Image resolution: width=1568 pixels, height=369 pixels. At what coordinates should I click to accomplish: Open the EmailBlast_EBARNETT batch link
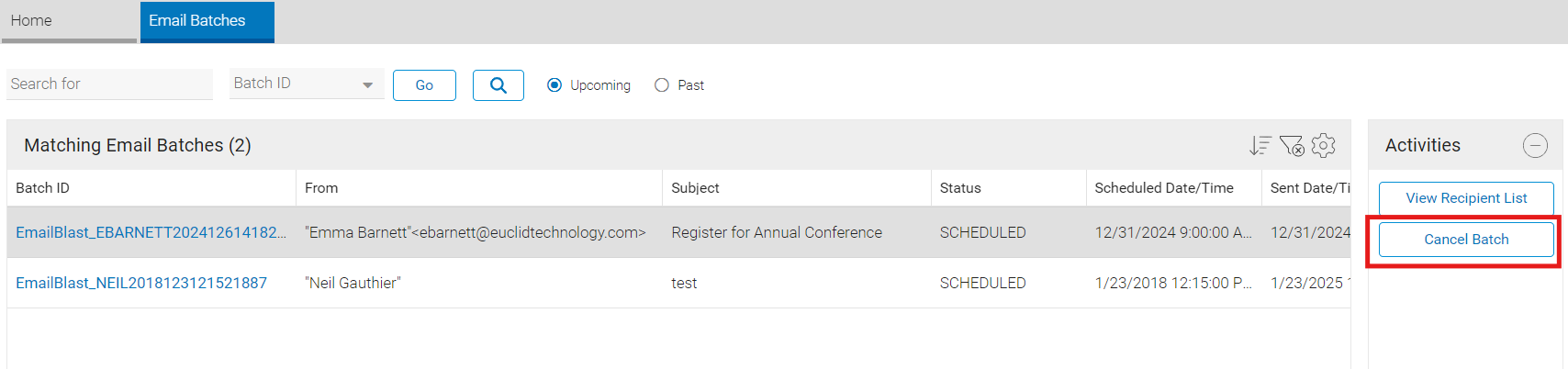[151, 232]
